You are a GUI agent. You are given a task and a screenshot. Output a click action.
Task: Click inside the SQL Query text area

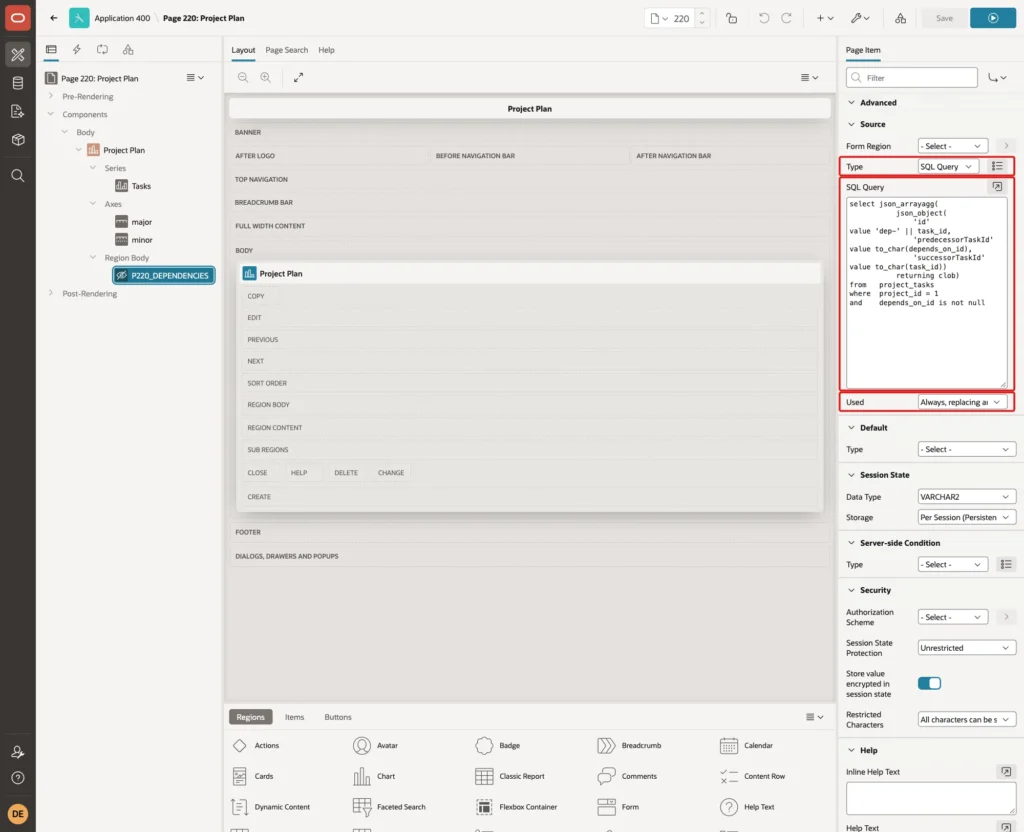click(x=926, y=293)
